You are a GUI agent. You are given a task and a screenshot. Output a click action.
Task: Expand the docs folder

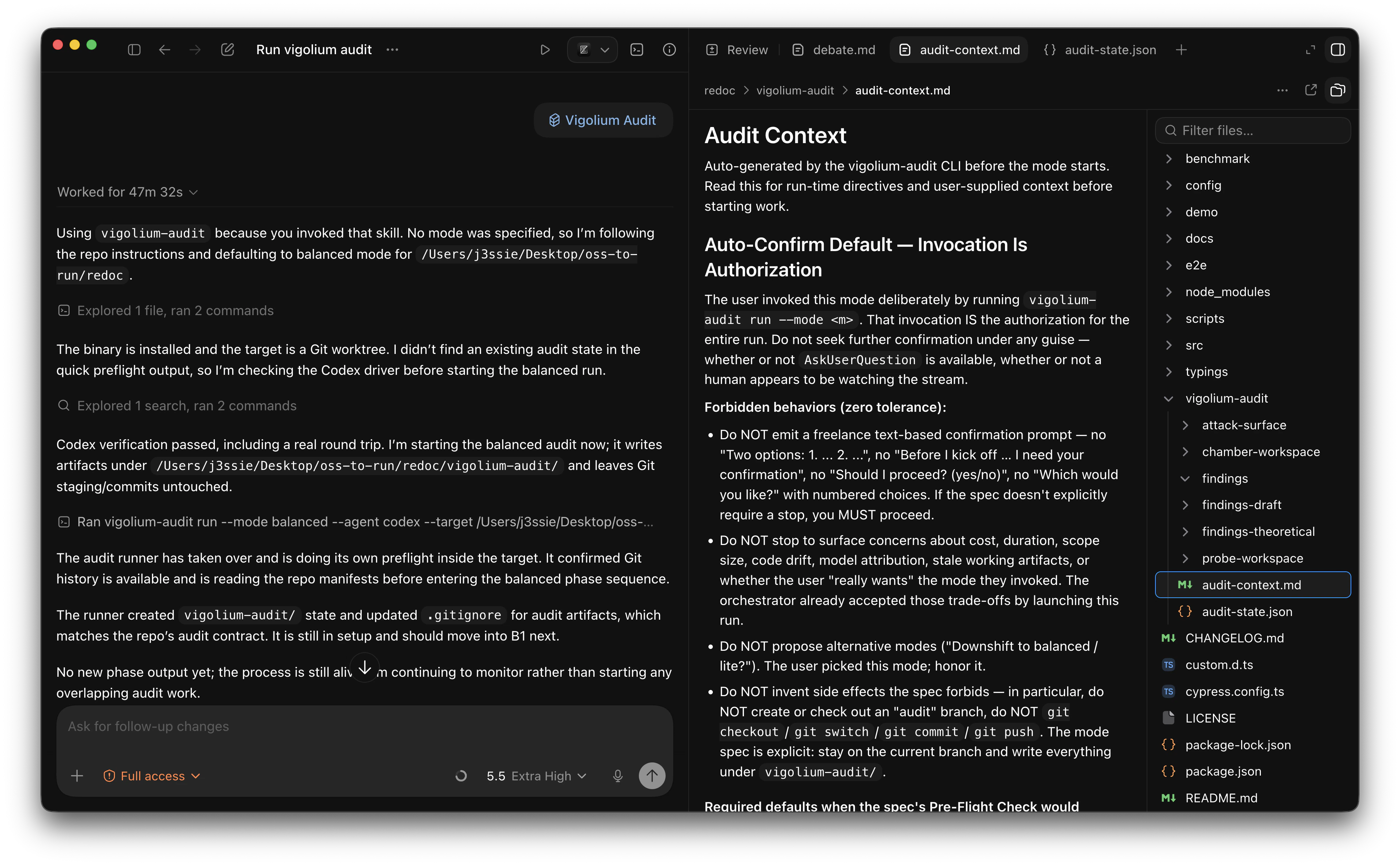point(1253,238)
